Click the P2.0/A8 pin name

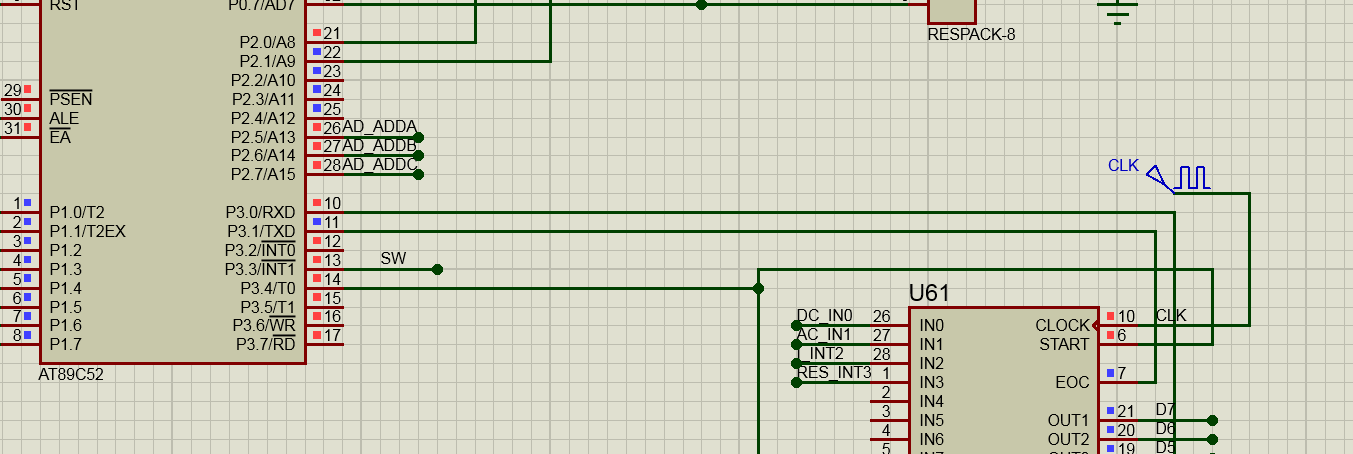click(267, 43)
